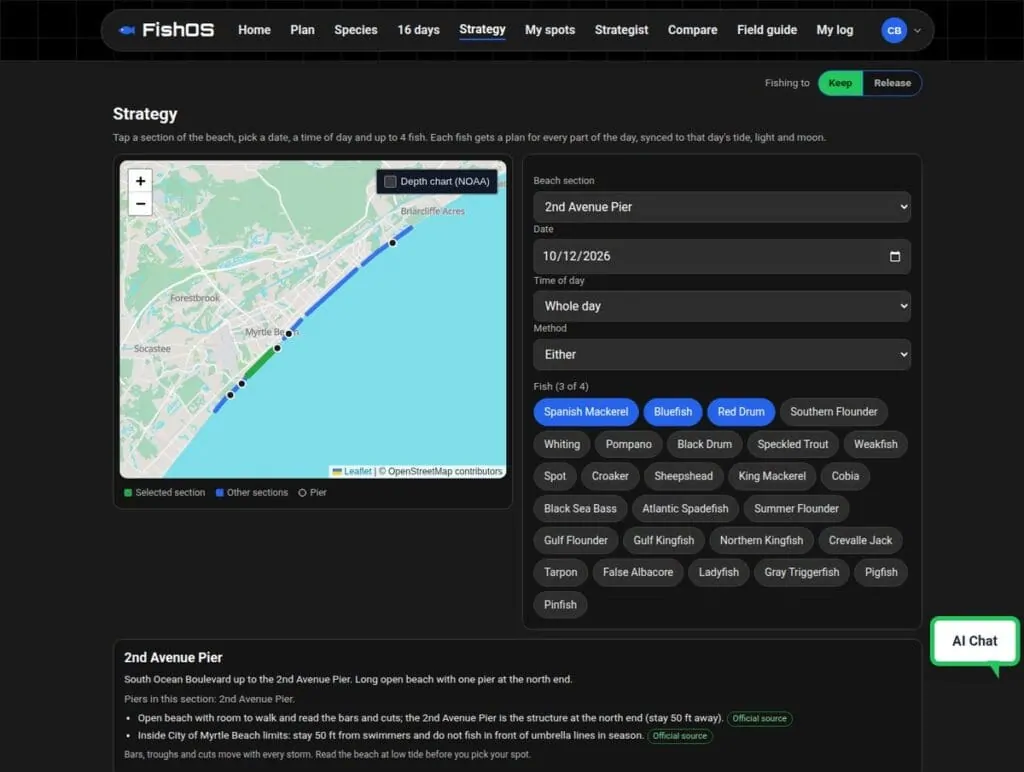Select the Speckled Trout chip

coord(793,444)
